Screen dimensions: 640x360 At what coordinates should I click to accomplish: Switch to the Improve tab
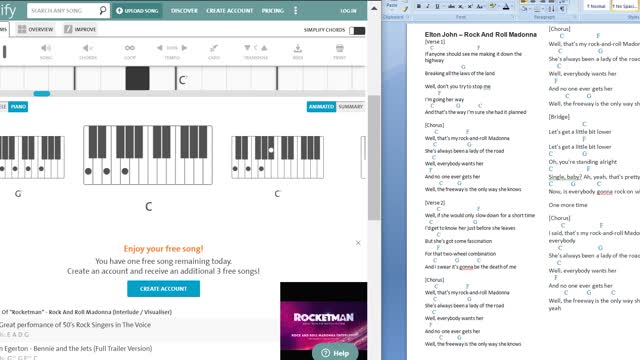point(80,29)
